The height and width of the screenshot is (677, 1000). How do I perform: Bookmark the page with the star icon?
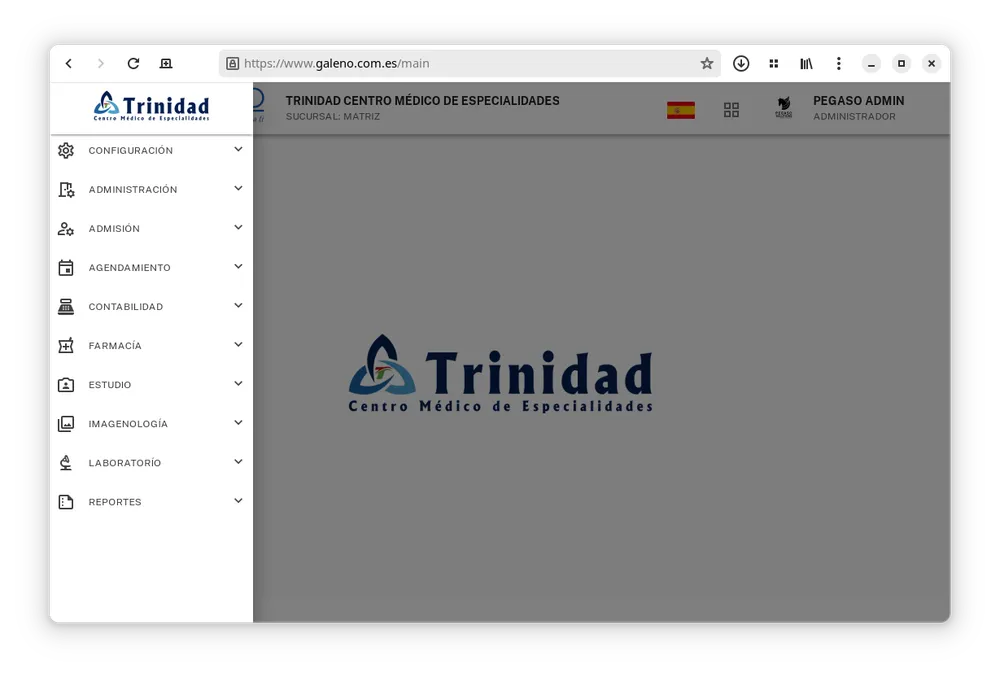[707, 63]
